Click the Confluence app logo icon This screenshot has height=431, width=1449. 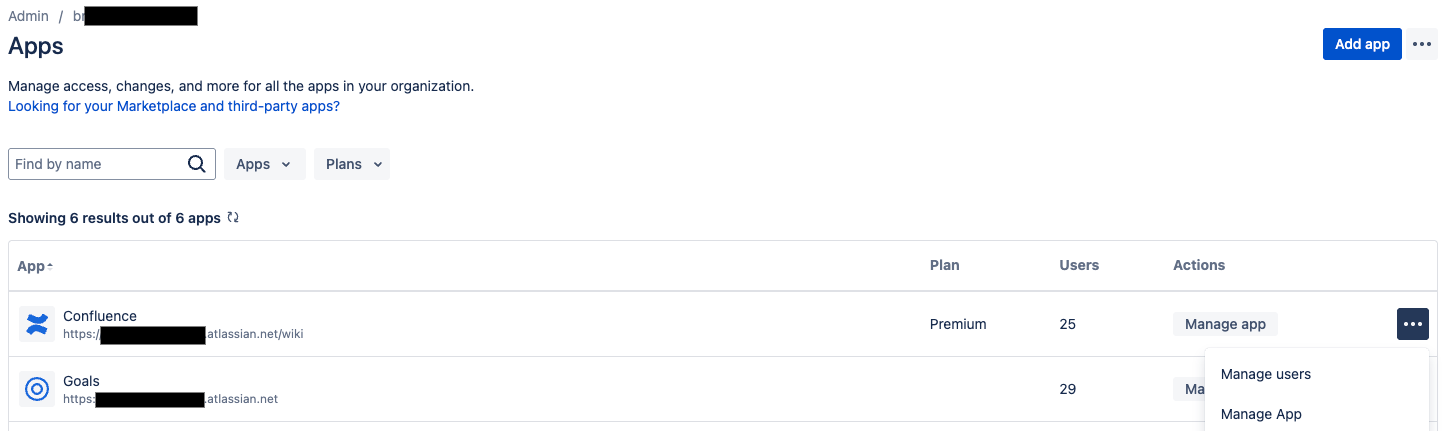click(x=37, y=324)
